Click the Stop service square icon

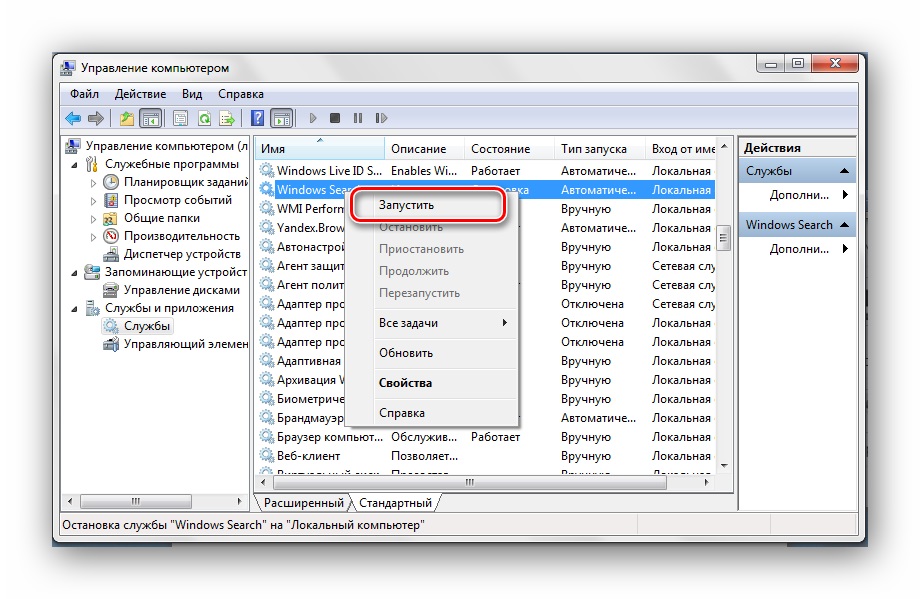(x=335, y=119)
